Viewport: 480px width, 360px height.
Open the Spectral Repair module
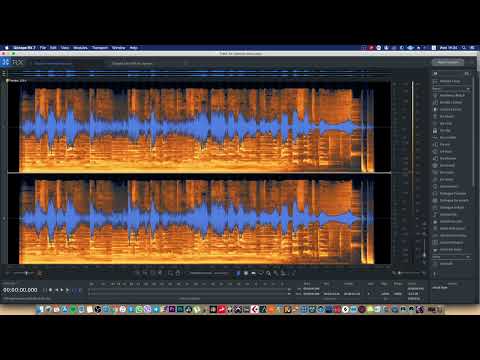452,242
